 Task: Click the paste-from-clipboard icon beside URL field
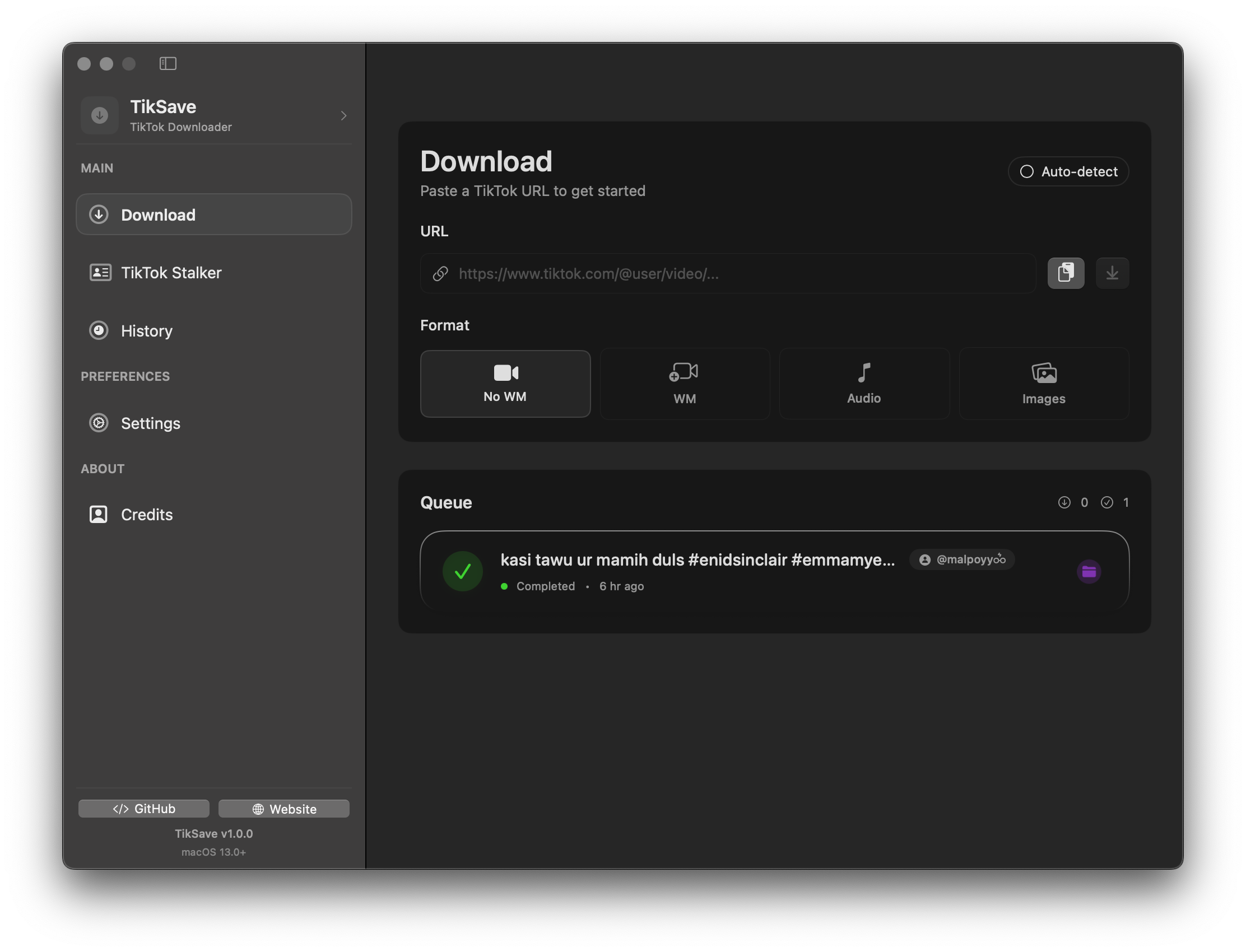pyautogui.click(x=1065, y=273)
